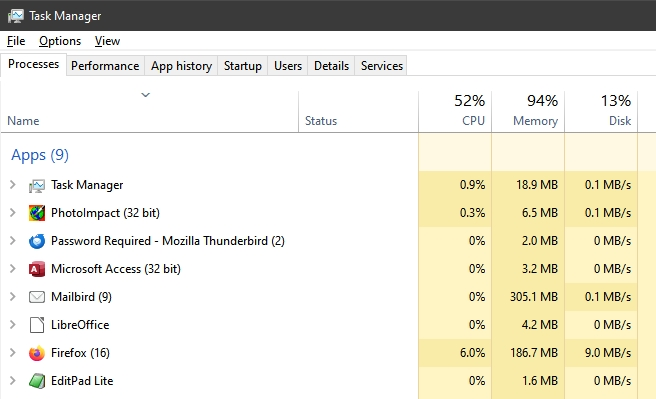
Task: Sort processes by Name column header
Action: tap(149, 112)
